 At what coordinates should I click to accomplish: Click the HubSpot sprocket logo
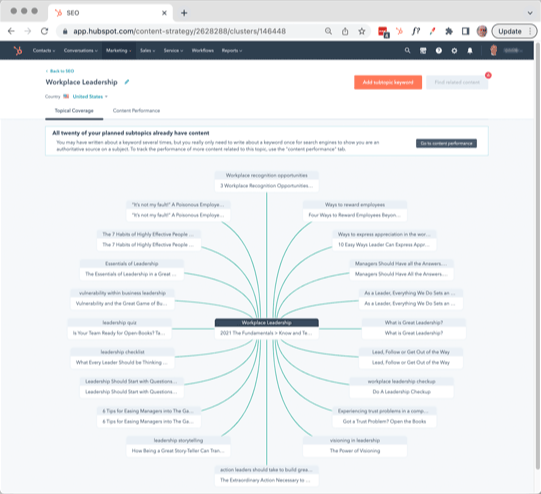[18, 50]
